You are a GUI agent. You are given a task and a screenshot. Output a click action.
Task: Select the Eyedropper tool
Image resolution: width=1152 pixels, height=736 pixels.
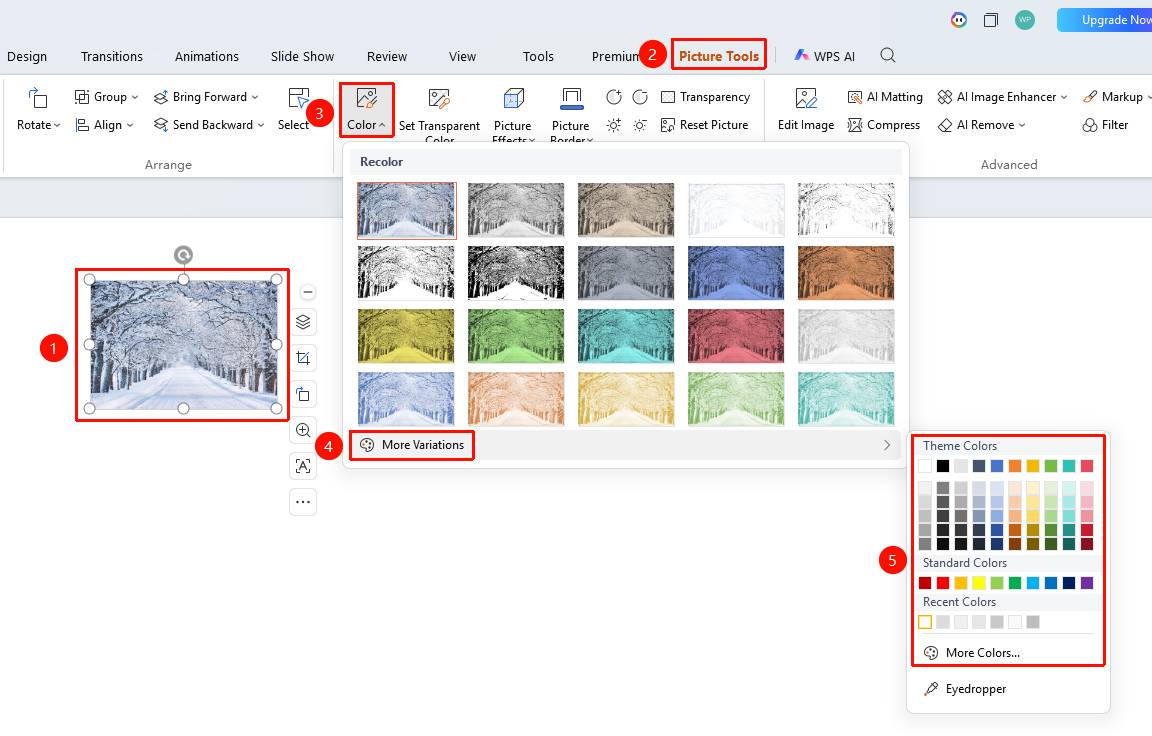[x=965, y=689]
